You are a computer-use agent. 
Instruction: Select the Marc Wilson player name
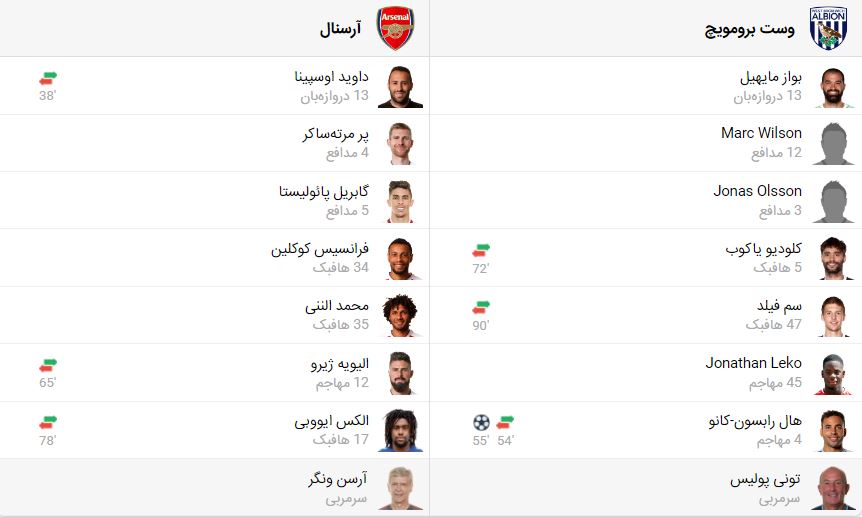point(761,133)
